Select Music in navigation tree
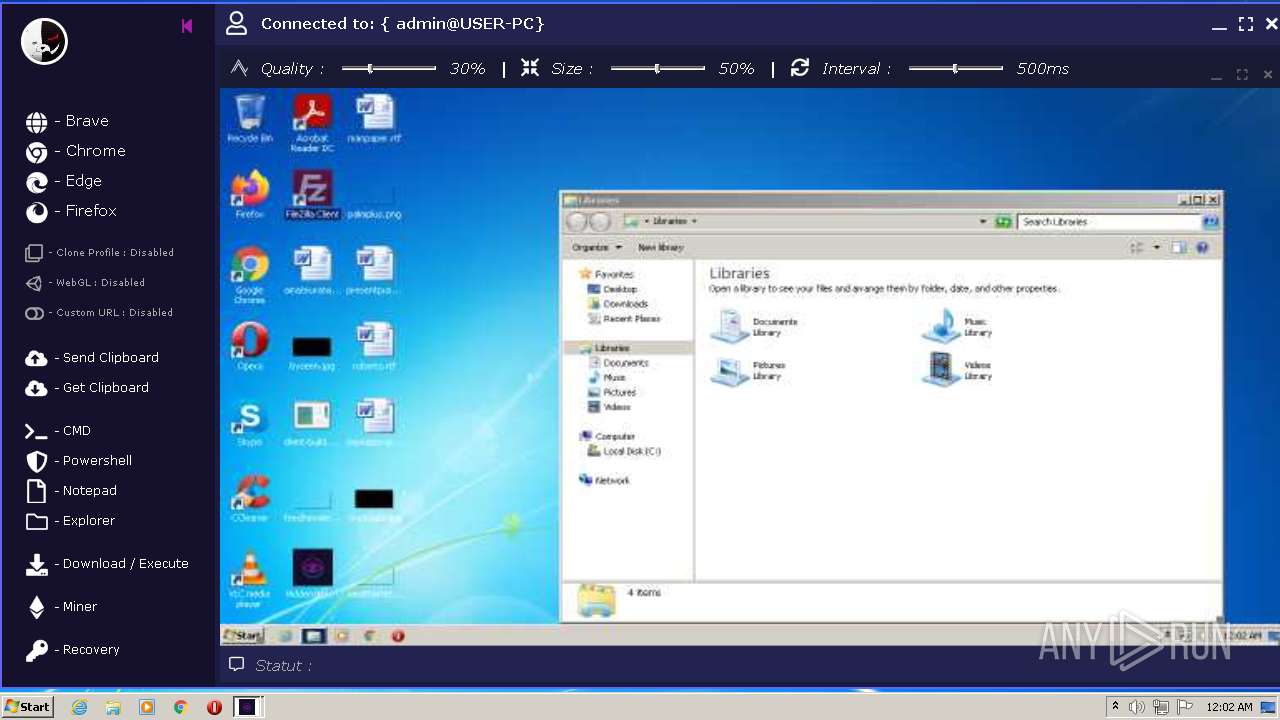 tap(608, 378)
